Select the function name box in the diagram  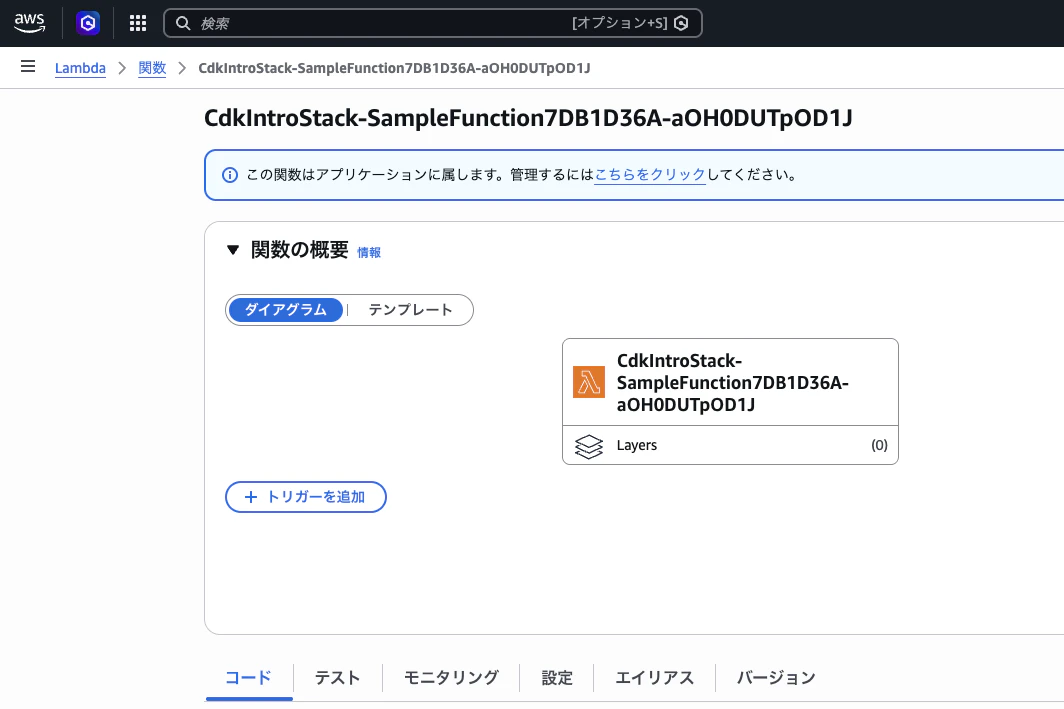coord(730,382)
